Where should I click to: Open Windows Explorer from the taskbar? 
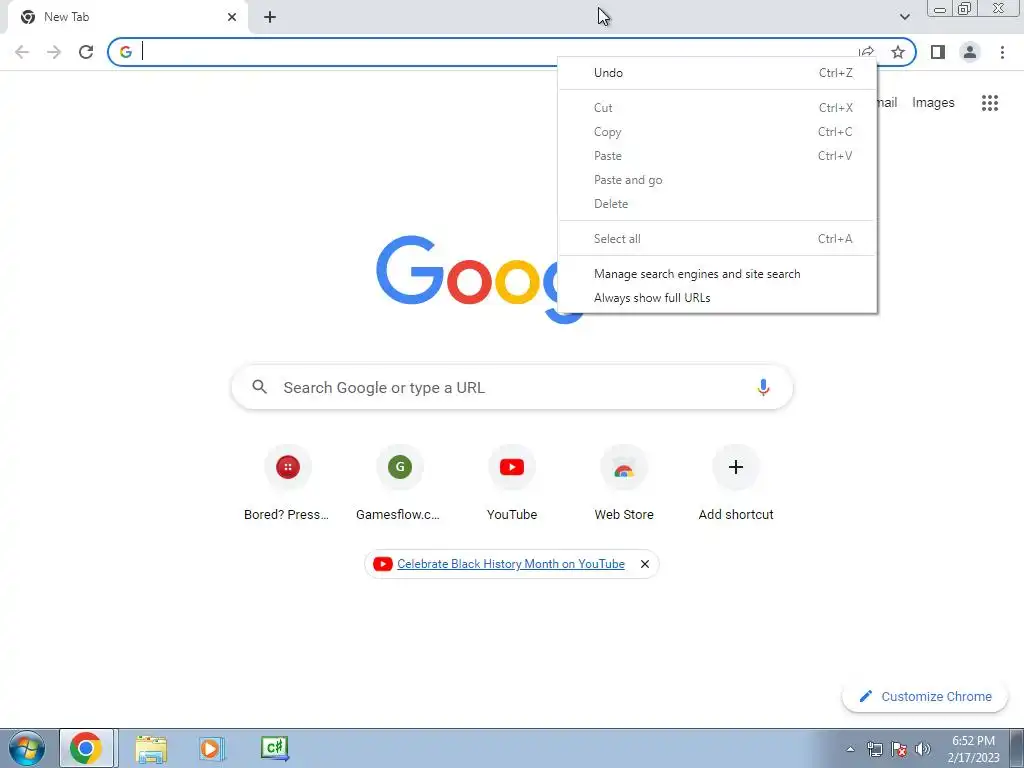[151, 748]
